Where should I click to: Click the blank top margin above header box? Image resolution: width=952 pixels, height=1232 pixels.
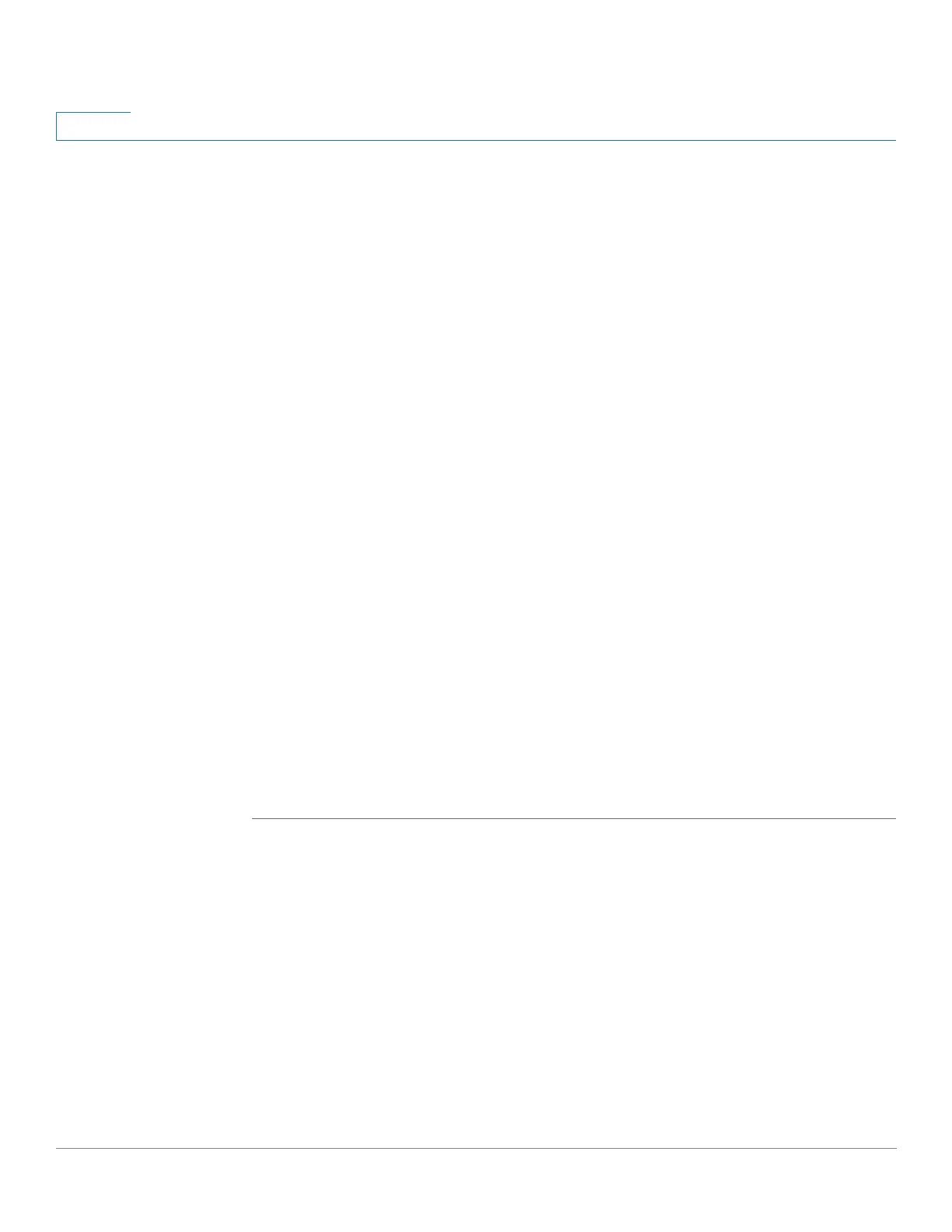click(476, 54)
